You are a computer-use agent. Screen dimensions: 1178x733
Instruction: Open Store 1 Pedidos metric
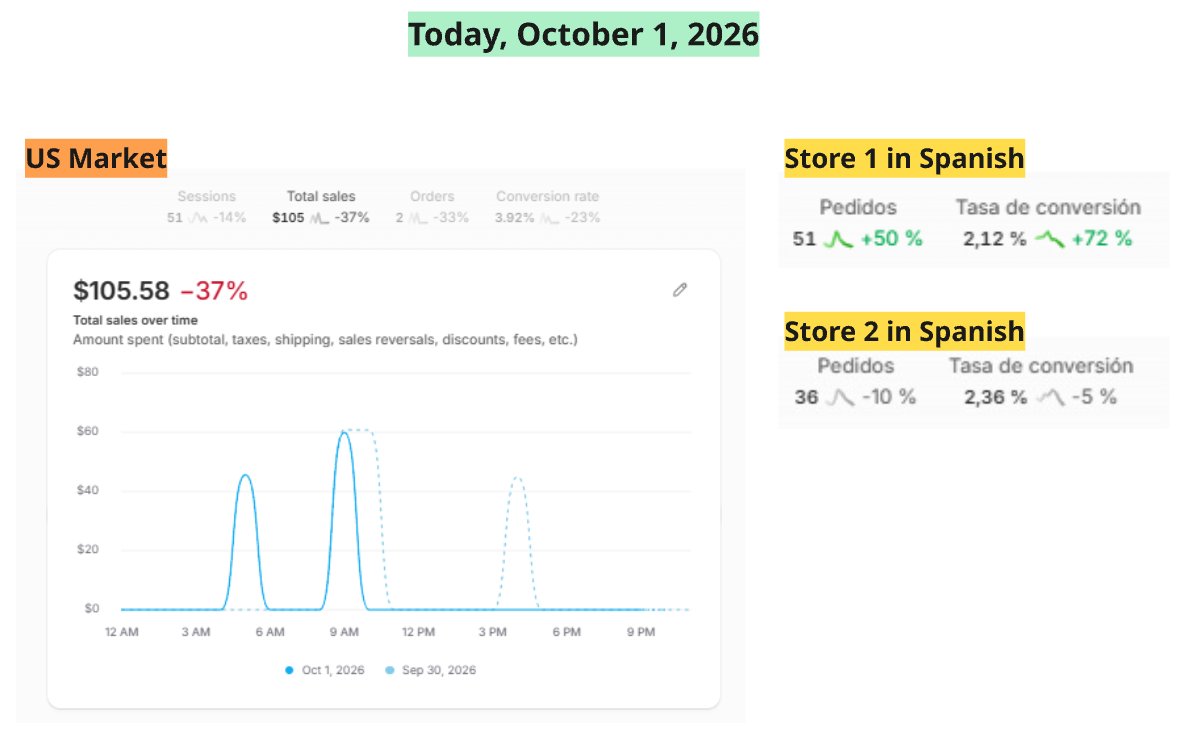pos(858,223)
